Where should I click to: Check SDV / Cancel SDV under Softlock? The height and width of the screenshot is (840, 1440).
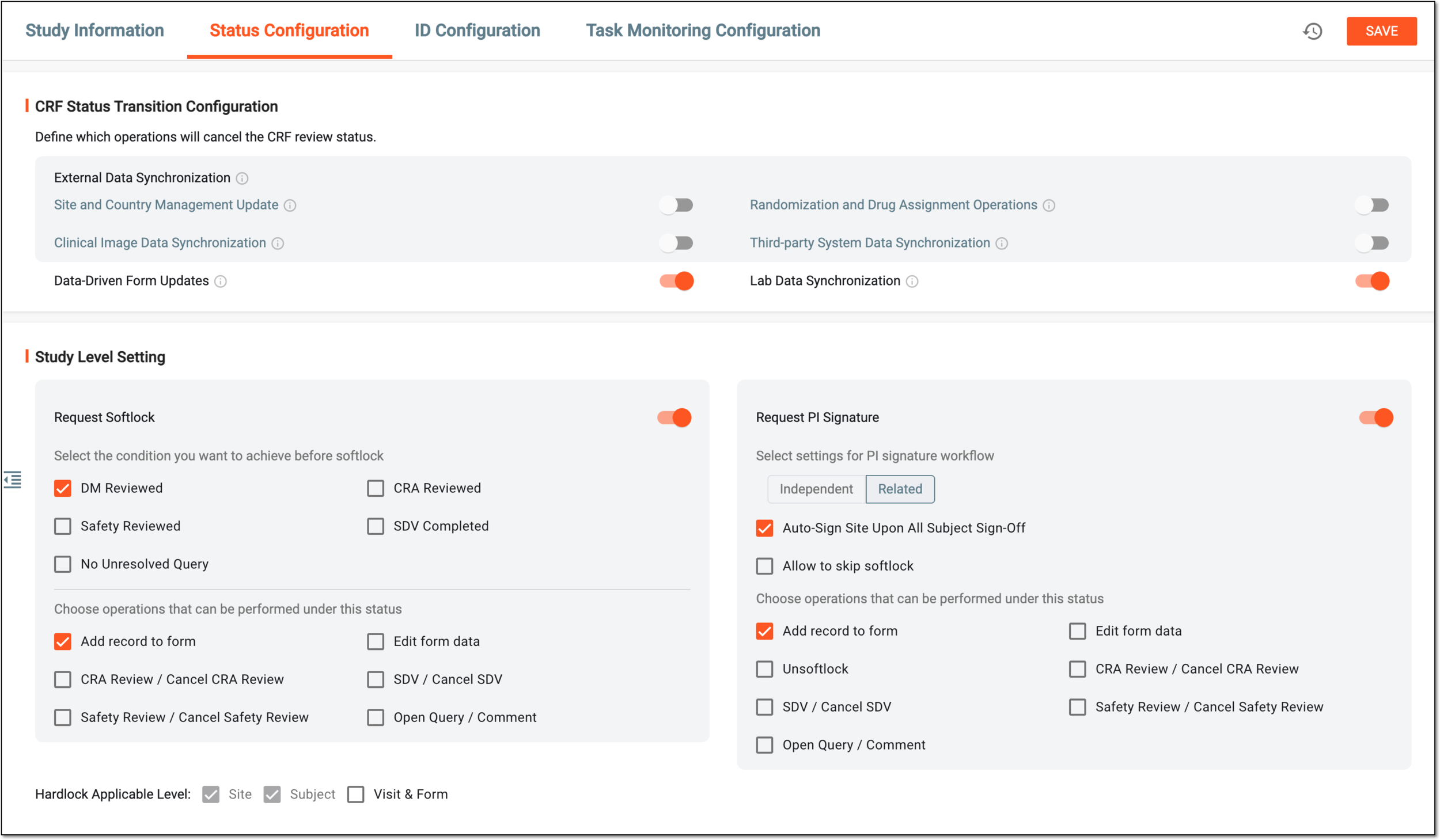[376, 679]
